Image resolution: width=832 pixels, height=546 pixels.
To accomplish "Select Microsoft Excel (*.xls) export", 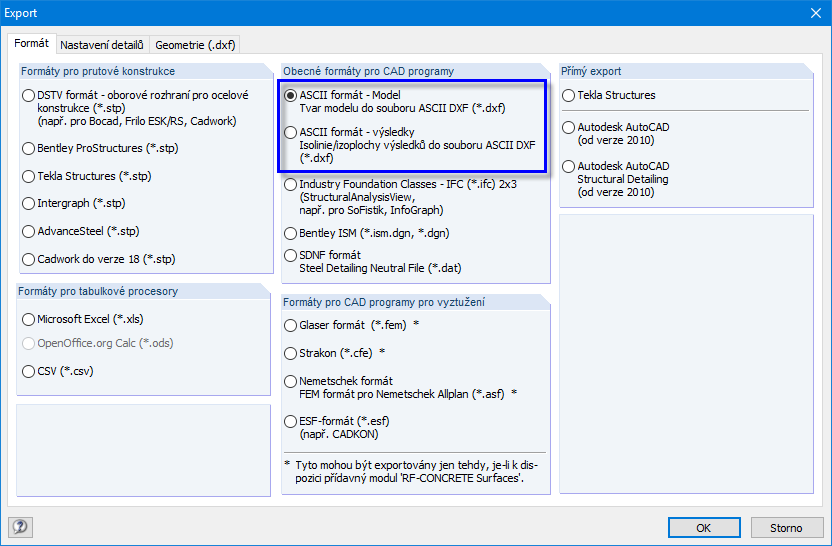I will [x=29, y=320].
